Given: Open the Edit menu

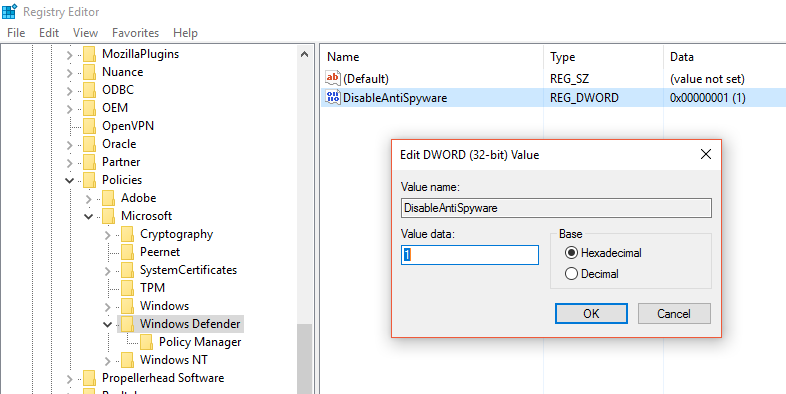Looking at the screenshot, I should coord(49,33).
